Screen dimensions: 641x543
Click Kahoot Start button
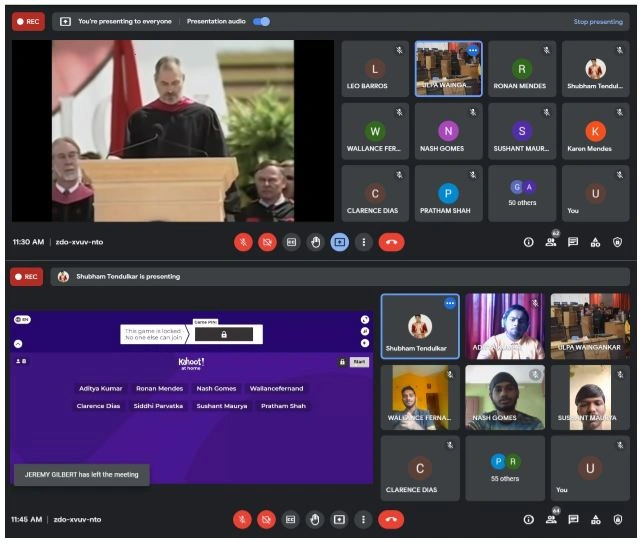(x=359, y=362)
